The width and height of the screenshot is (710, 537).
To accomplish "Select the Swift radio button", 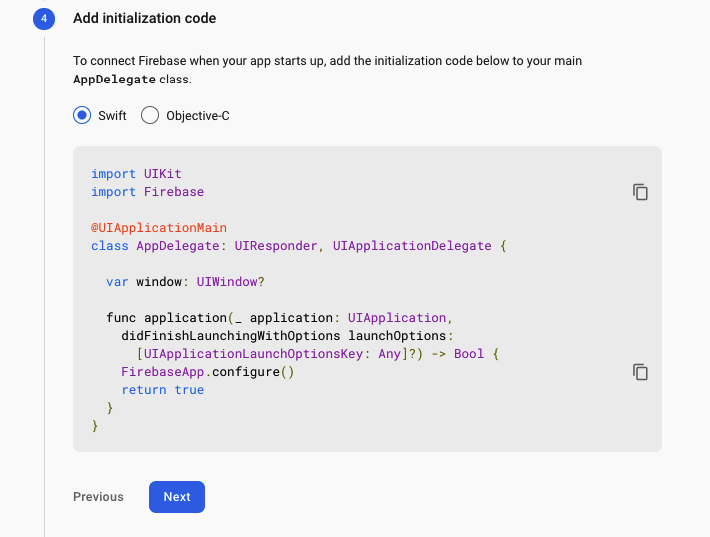I will click(82, 115).
